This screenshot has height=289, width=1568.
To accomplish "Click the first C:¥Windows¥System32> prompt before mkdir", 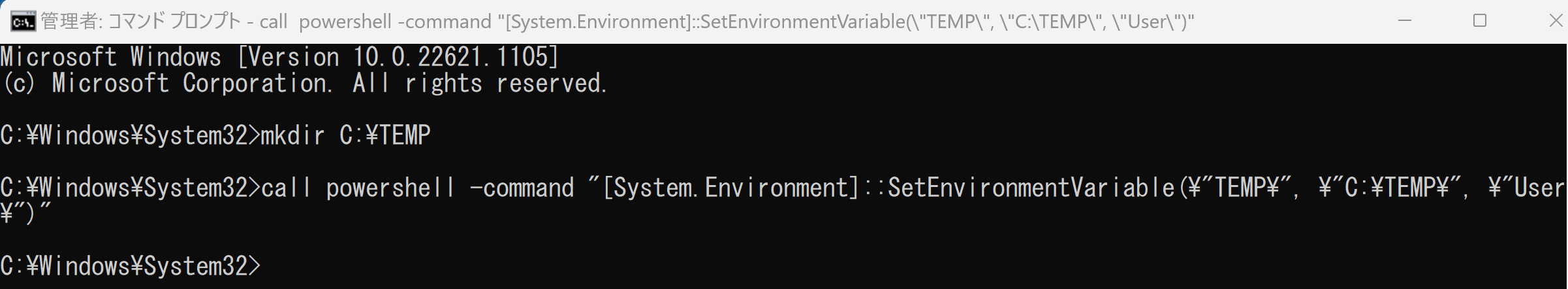I will [131, 135].
